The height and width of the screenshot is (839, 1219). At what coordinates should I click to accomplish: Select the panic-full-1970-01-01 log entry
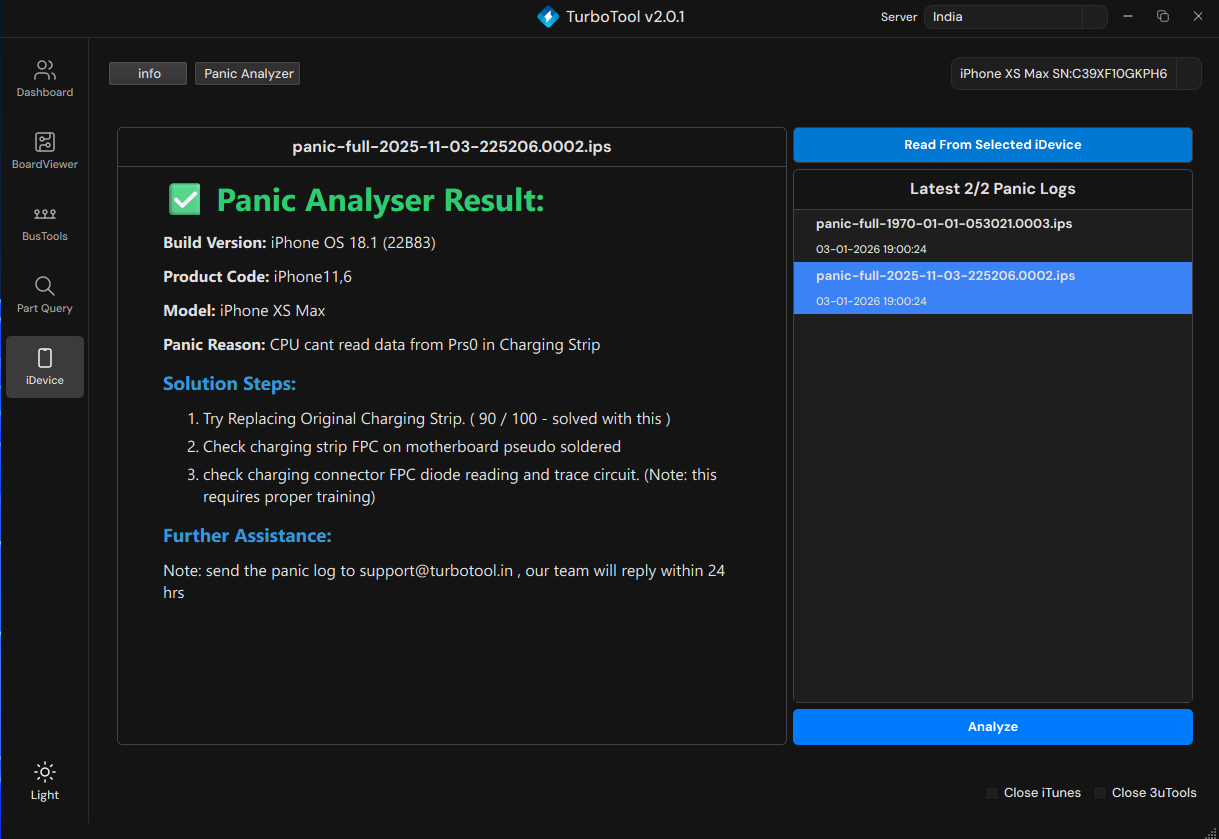coord(992,235)
